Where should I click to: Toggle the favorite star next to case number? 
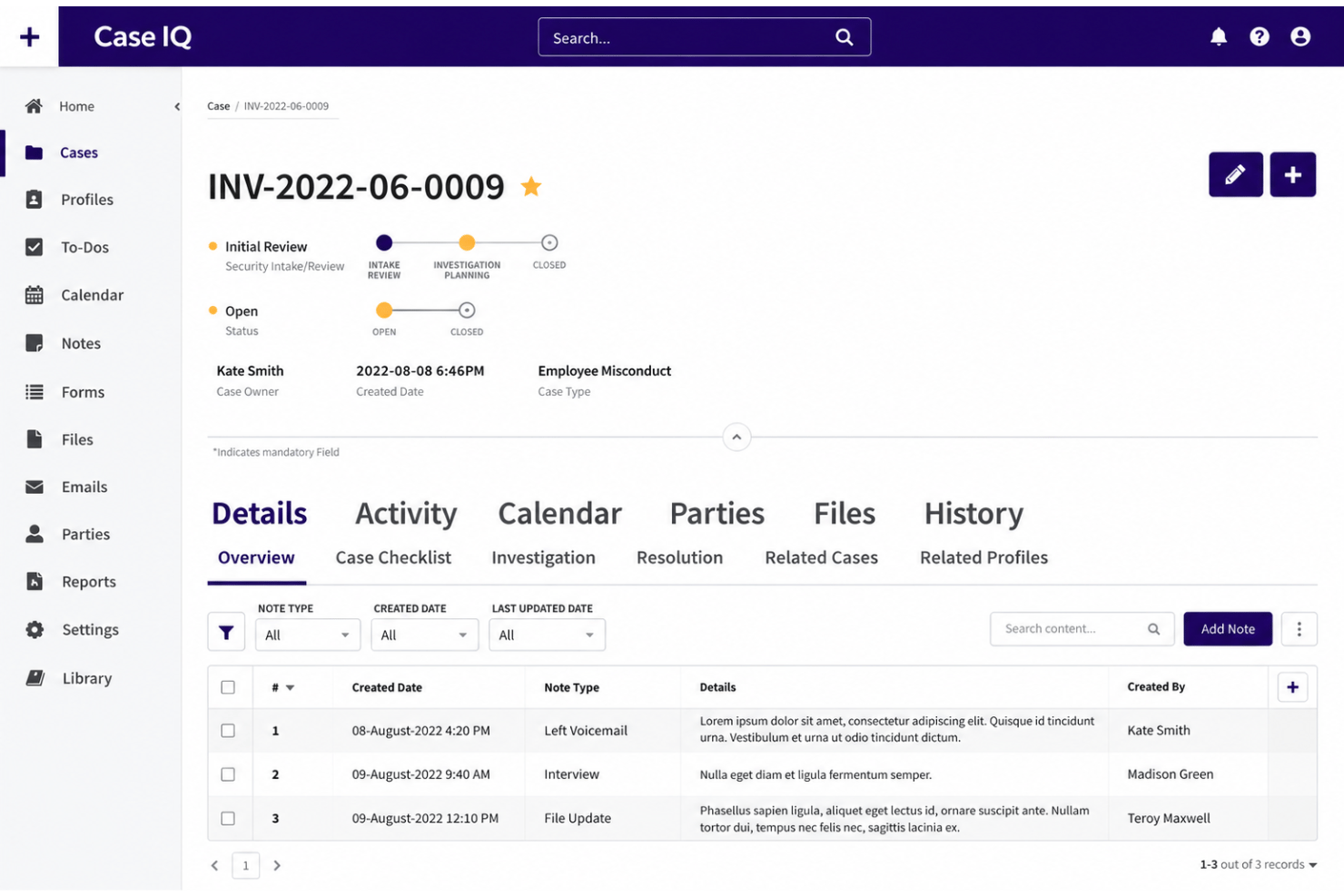(x=531, y=186)
